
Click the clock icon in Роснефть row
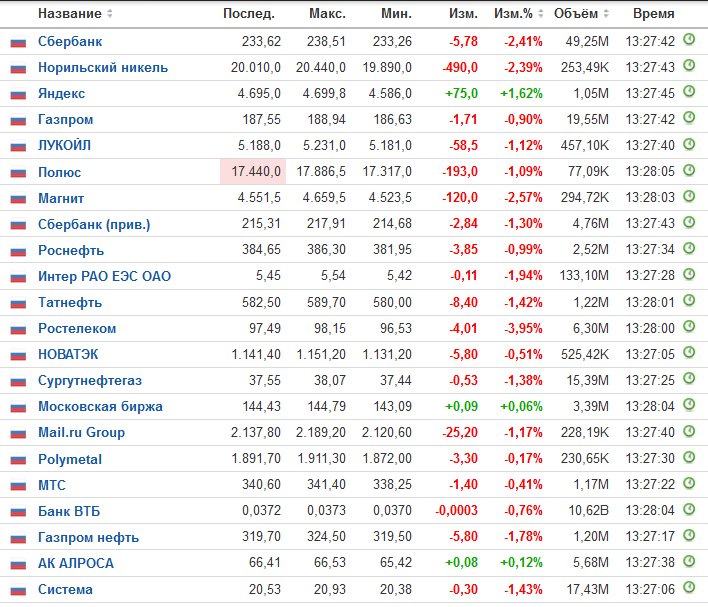pos(689,247)
